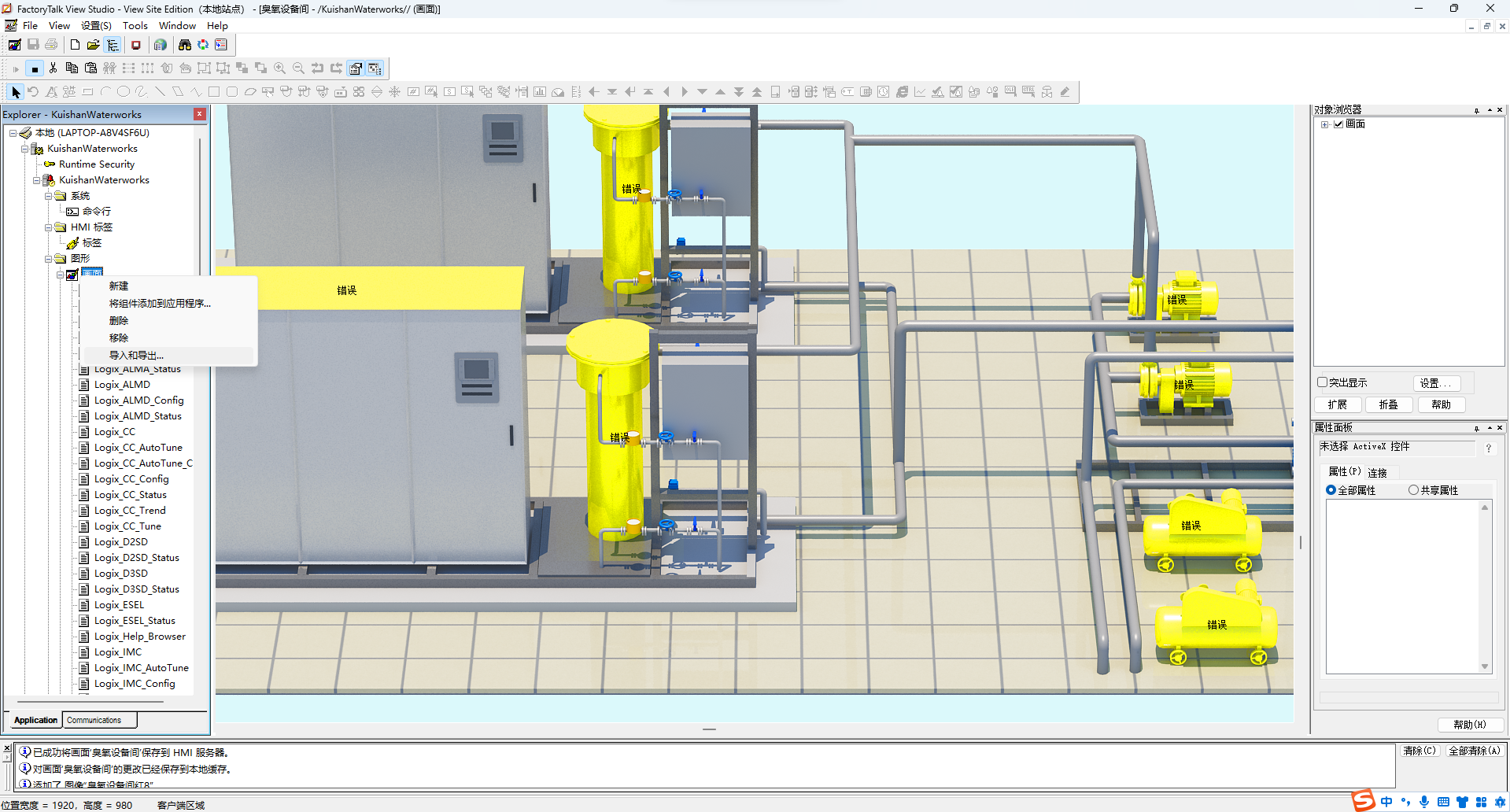This screenshot has width=1510, height=812.
Task: Click the Print toolbar icon
Action: click(51, 45)
